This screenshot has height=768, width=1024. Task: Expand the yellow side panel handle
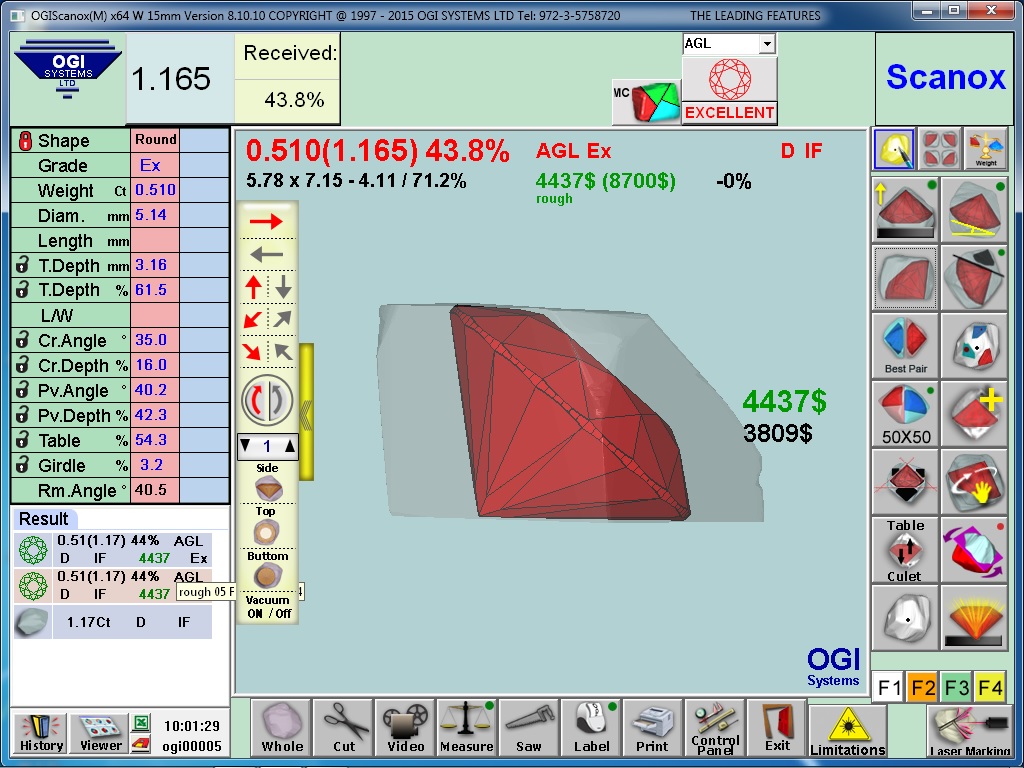[x=306, y=412]
